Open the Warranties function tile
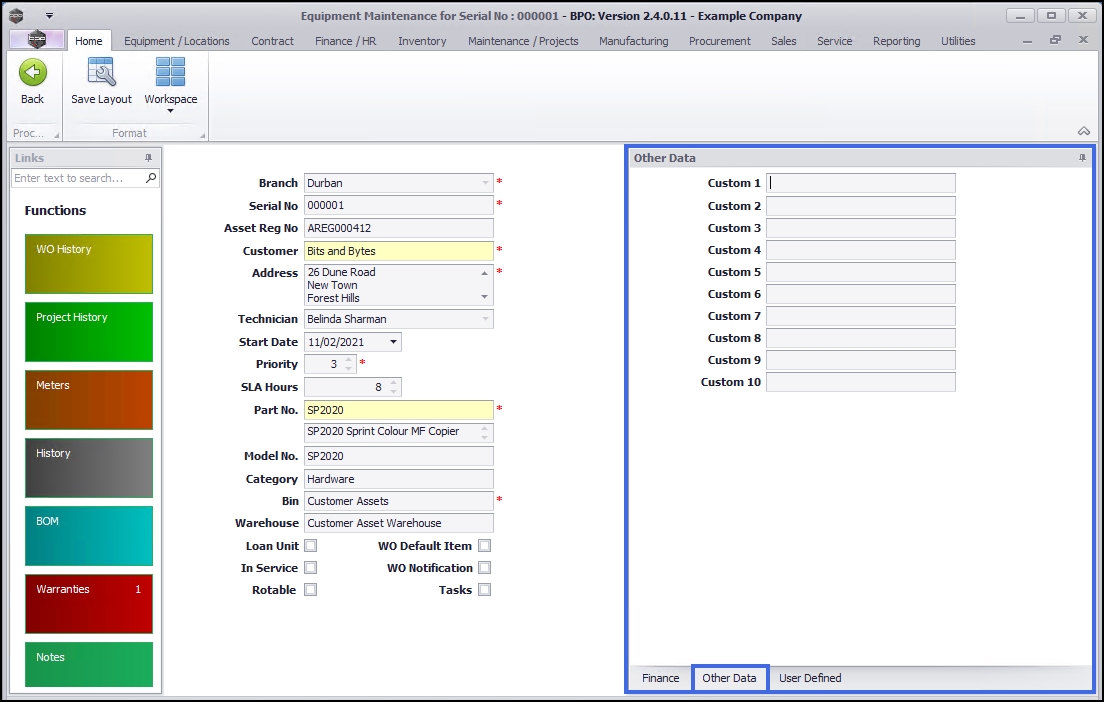1104x702 pixels. tap(89, 604)
